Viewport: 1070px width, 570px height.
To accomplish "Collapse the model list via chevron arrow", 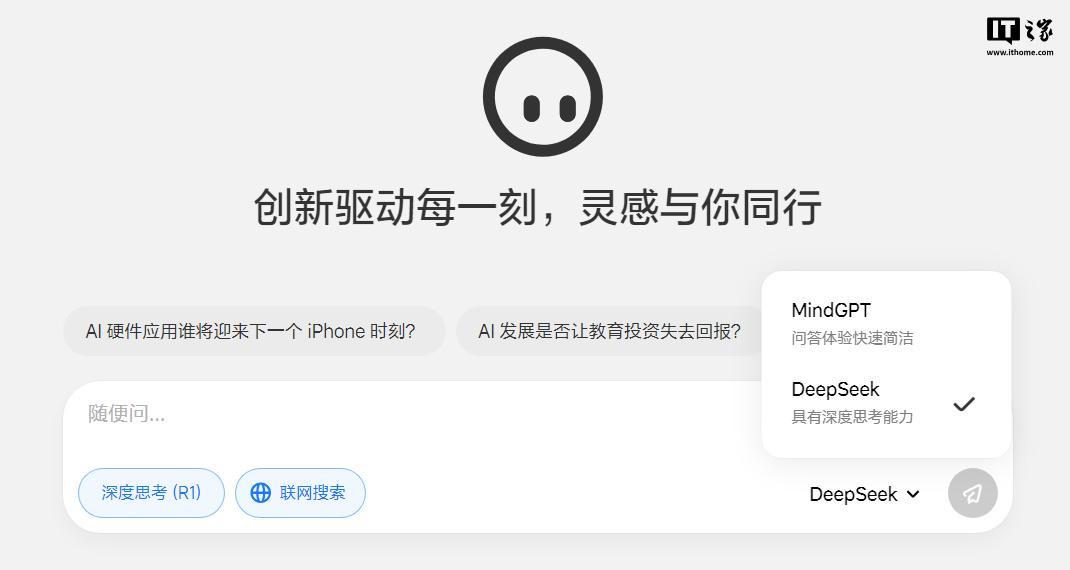I will point(913,494).
